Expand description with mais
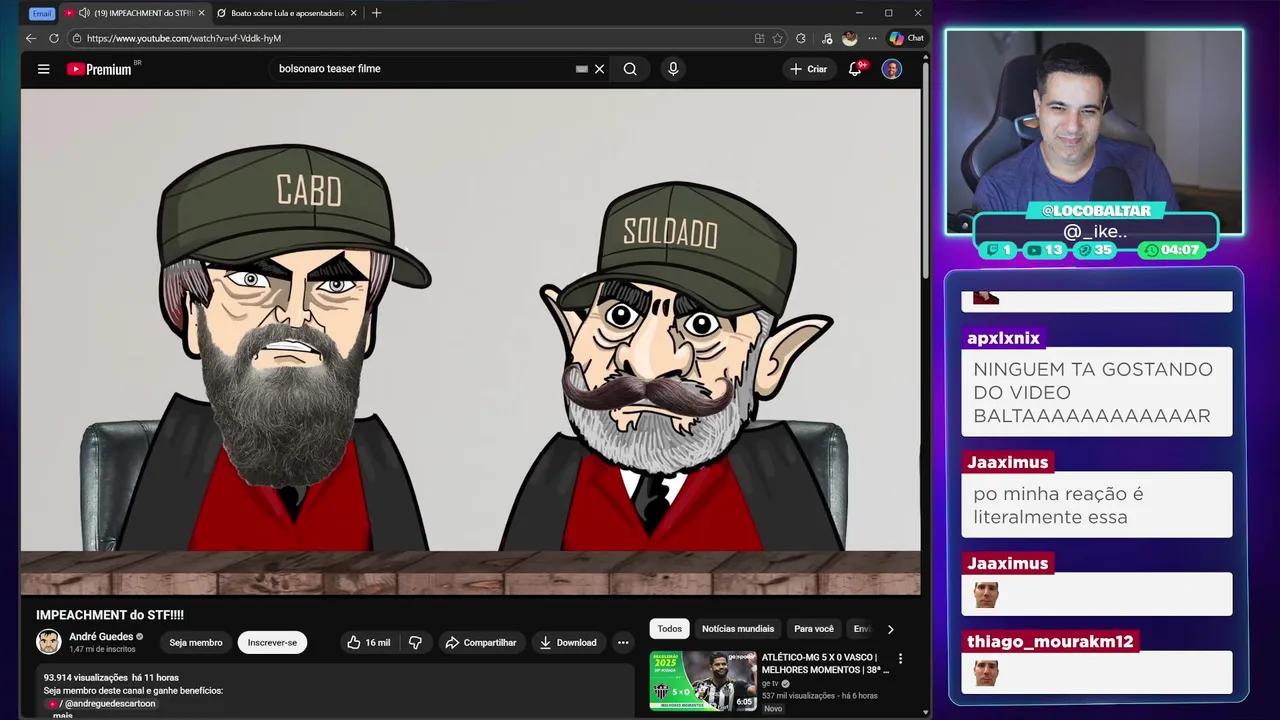The image size is (1280, 720). [x=63, y=715]
